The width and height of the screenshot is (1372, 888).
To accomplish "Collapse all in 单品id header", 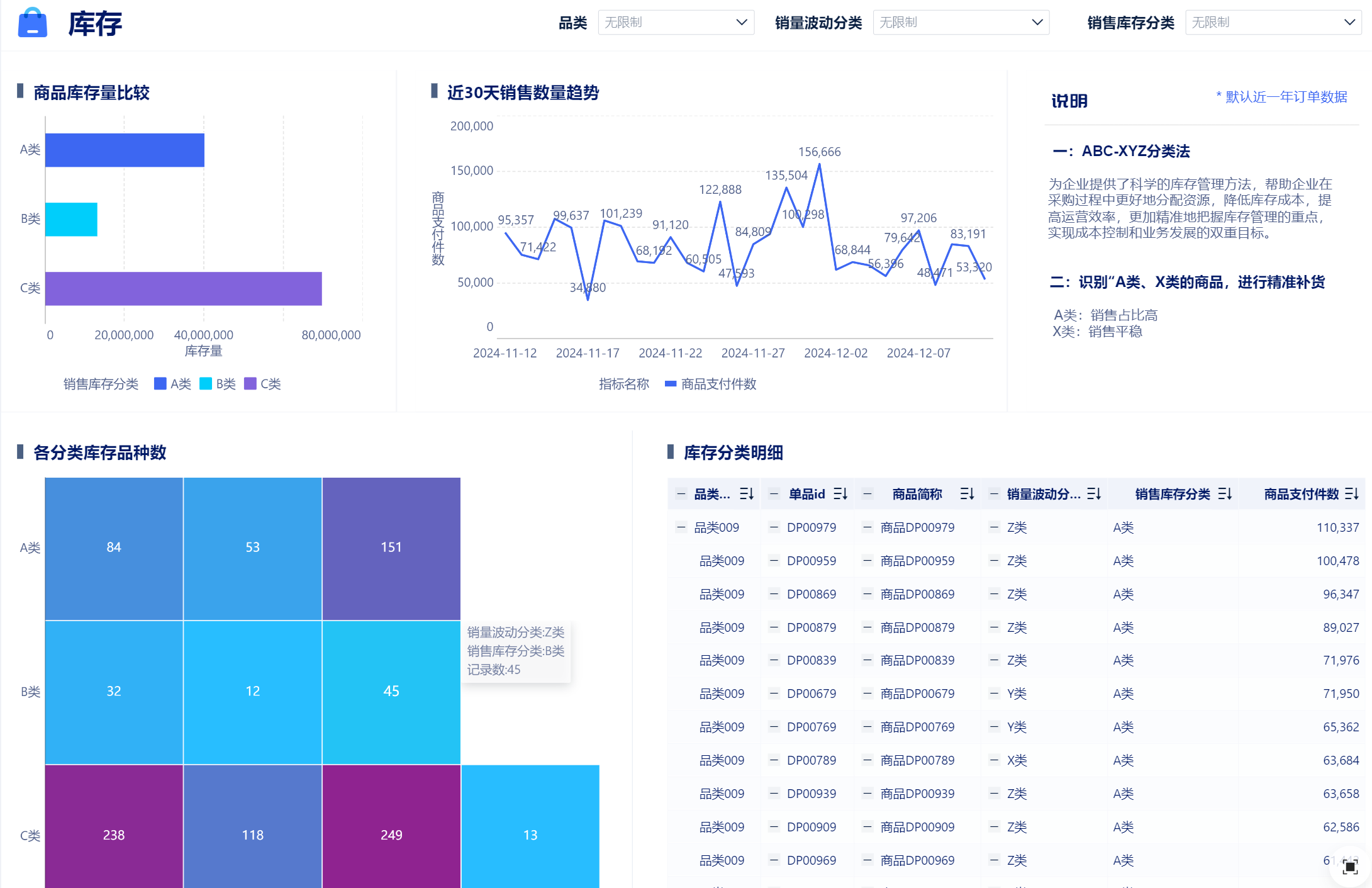I will pos(774,494).
